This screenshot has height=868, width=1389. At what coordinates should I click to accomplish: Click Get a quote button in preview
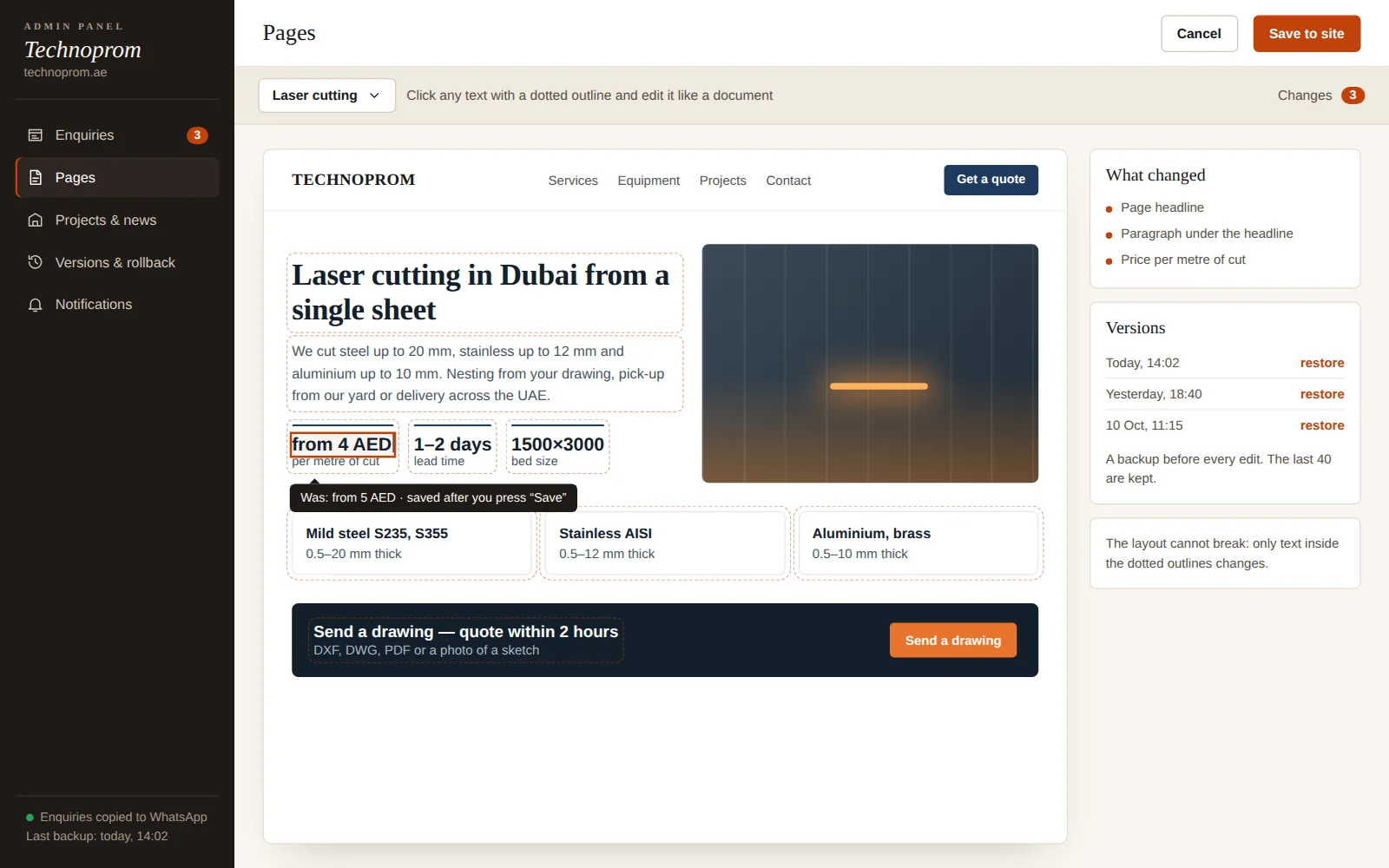(x=991, y=180)
